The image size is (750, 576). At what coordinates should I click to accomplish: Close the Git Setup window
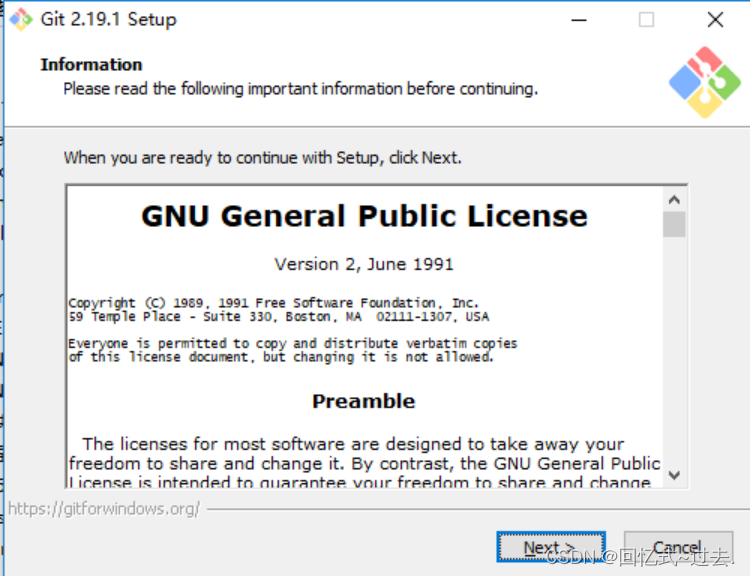[715, 20]
